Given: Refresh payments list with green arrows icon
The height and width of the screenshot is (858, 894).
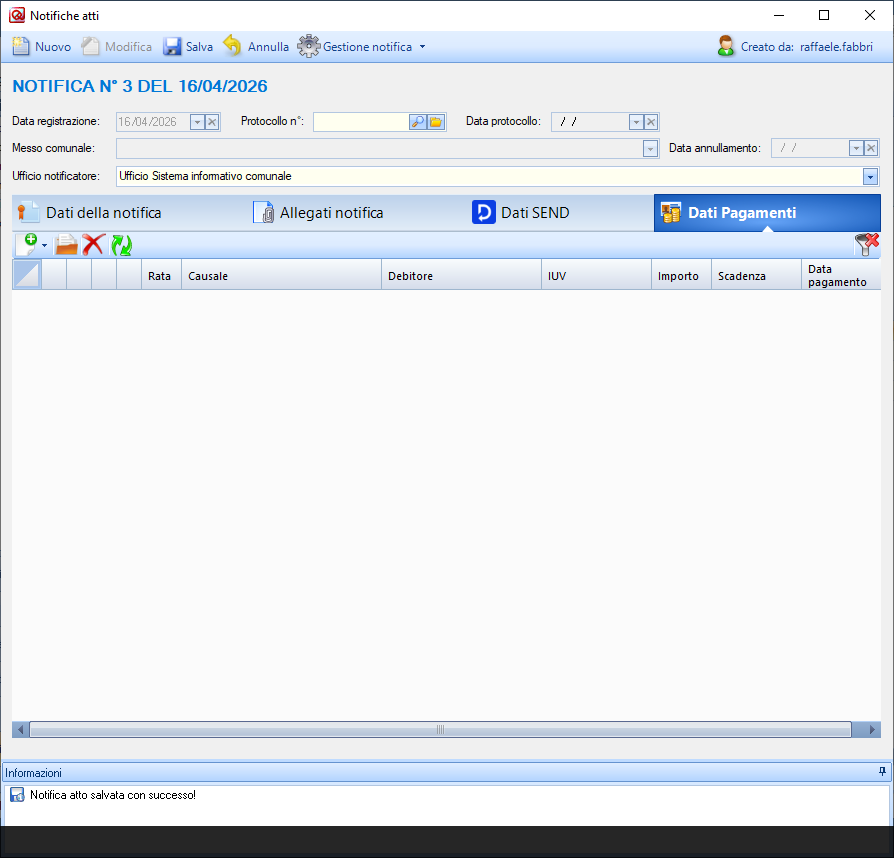Looking at the screenshot, I should pos(121,244).
